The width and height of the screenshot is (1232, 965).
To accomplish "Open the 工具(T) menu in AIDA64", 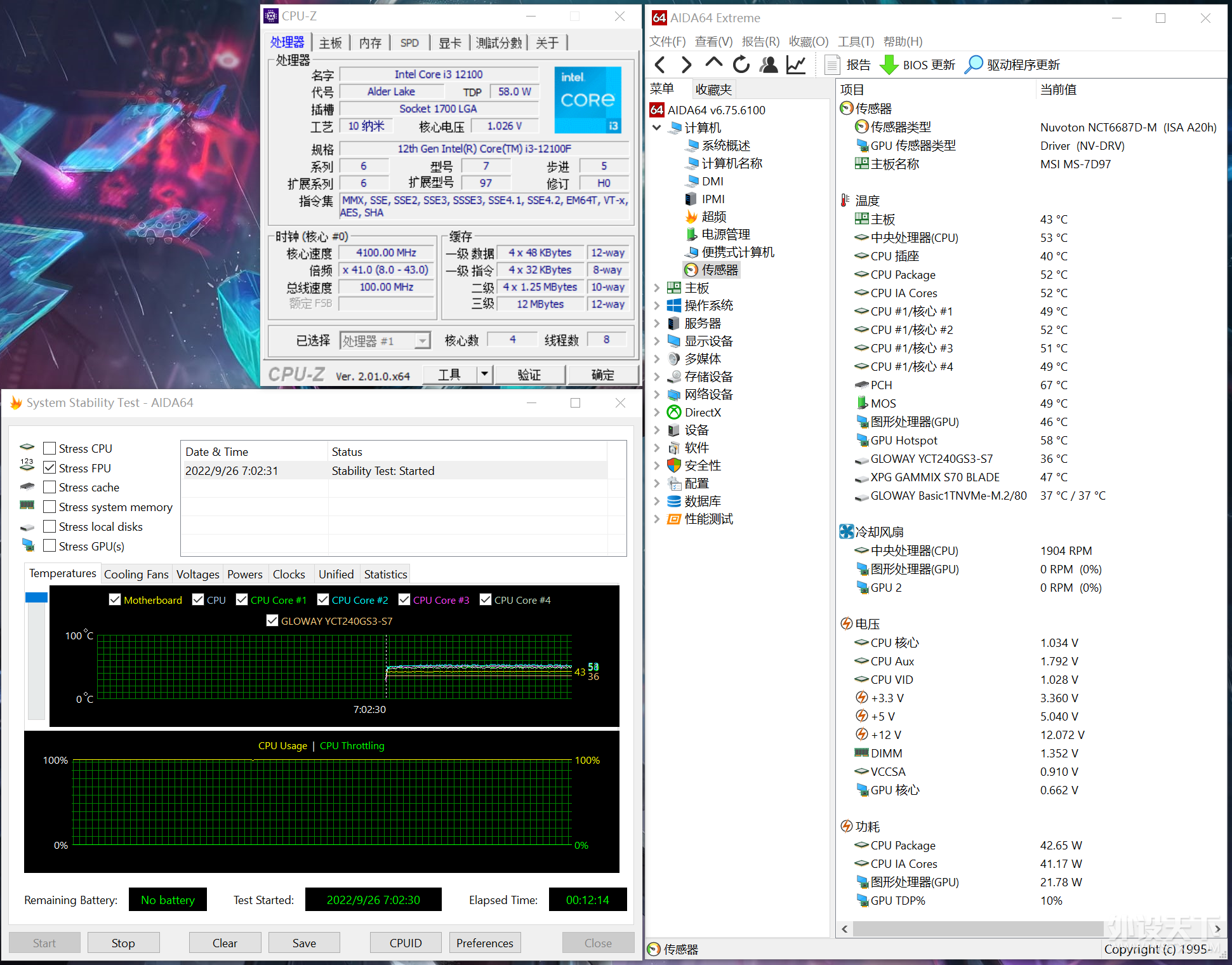I will coord(856,41).
